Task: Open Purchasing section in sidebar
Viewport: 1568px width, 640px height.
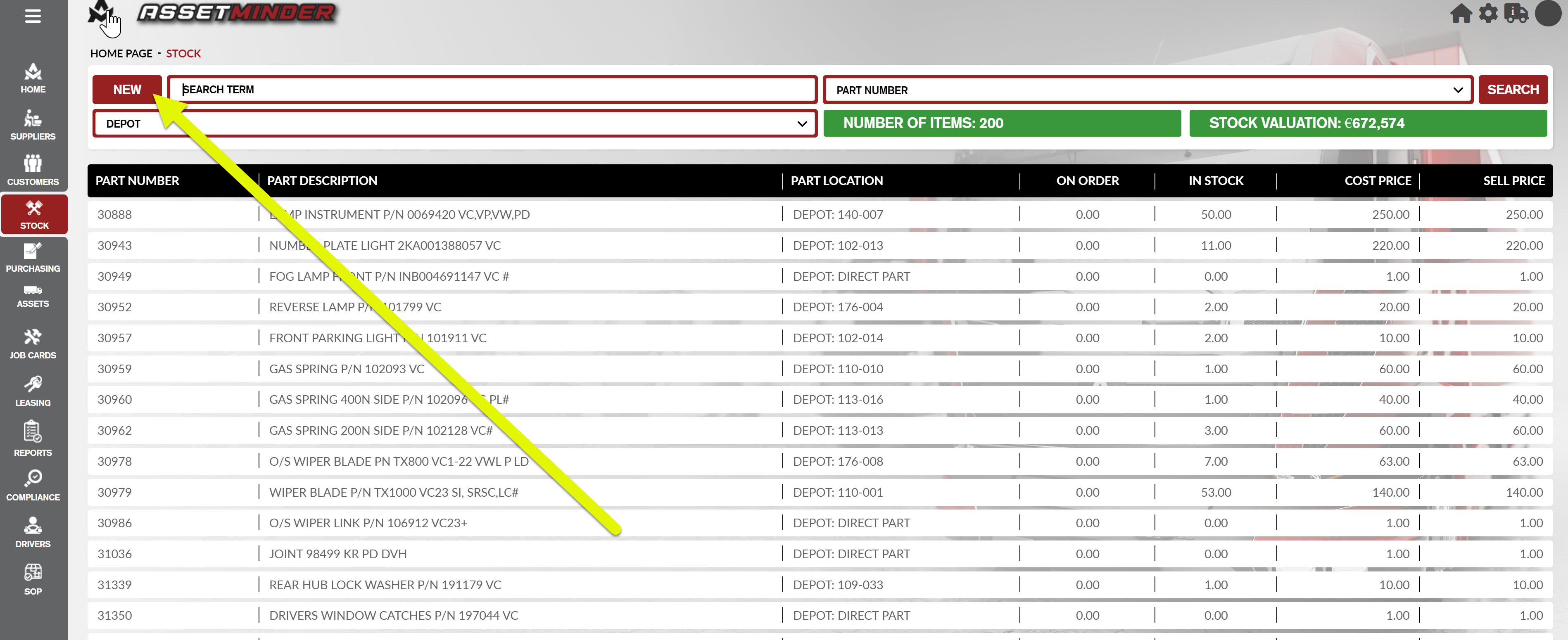Action: 33,257
